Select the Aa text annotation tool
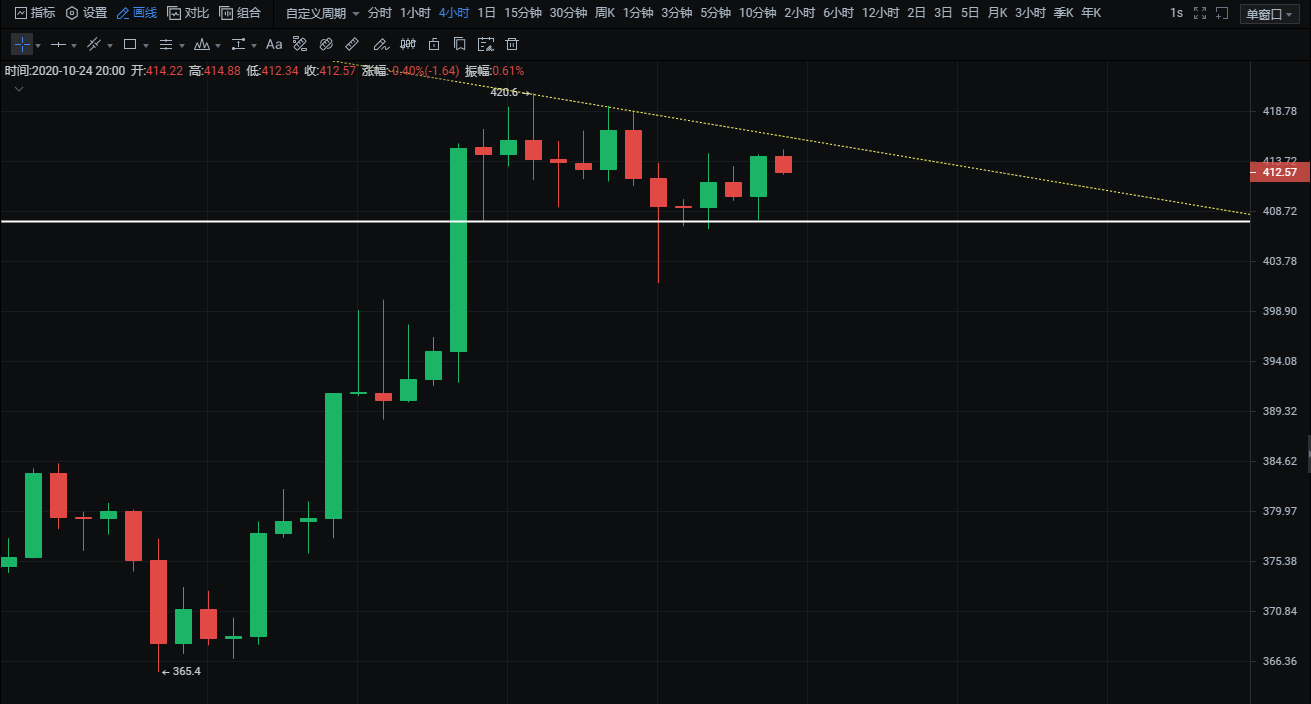 point(273,45)
